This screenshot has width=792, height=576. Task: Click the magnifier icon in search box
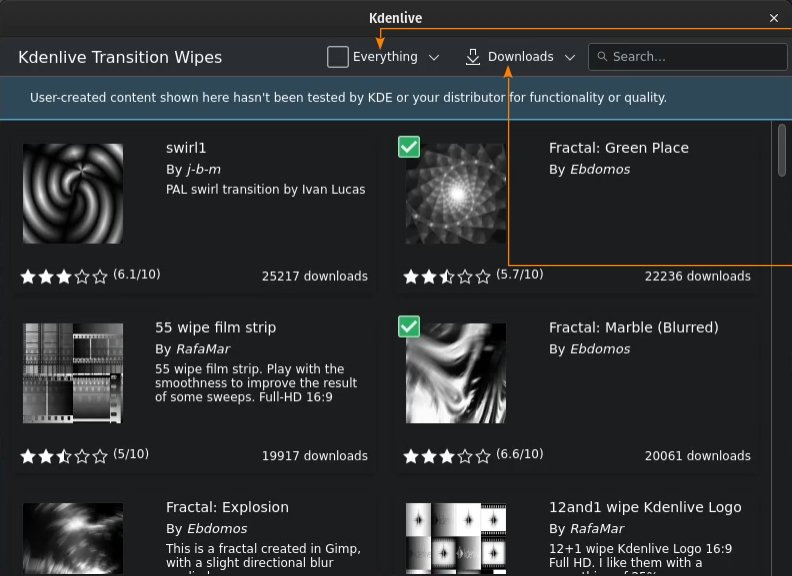coord(602,57)
